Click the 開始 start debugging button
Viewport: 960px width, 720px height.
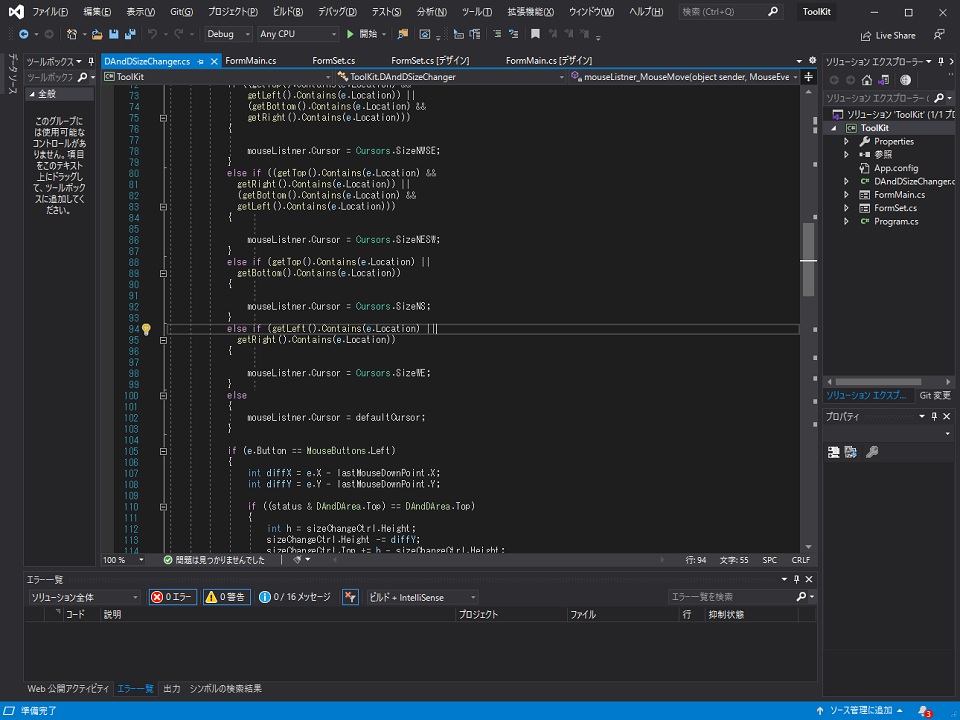(362, 34)
